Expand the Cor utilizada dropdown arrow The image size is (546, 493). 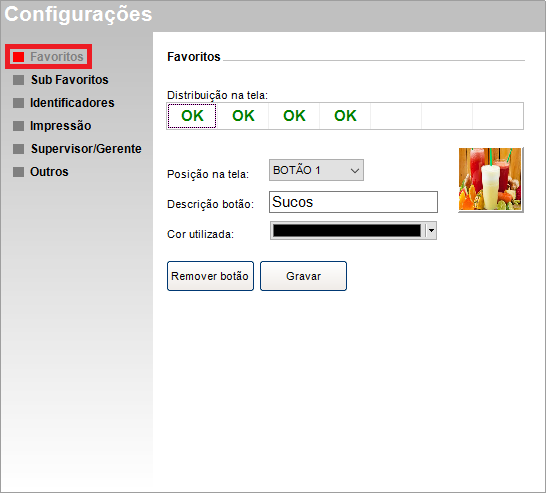point(431,230)
